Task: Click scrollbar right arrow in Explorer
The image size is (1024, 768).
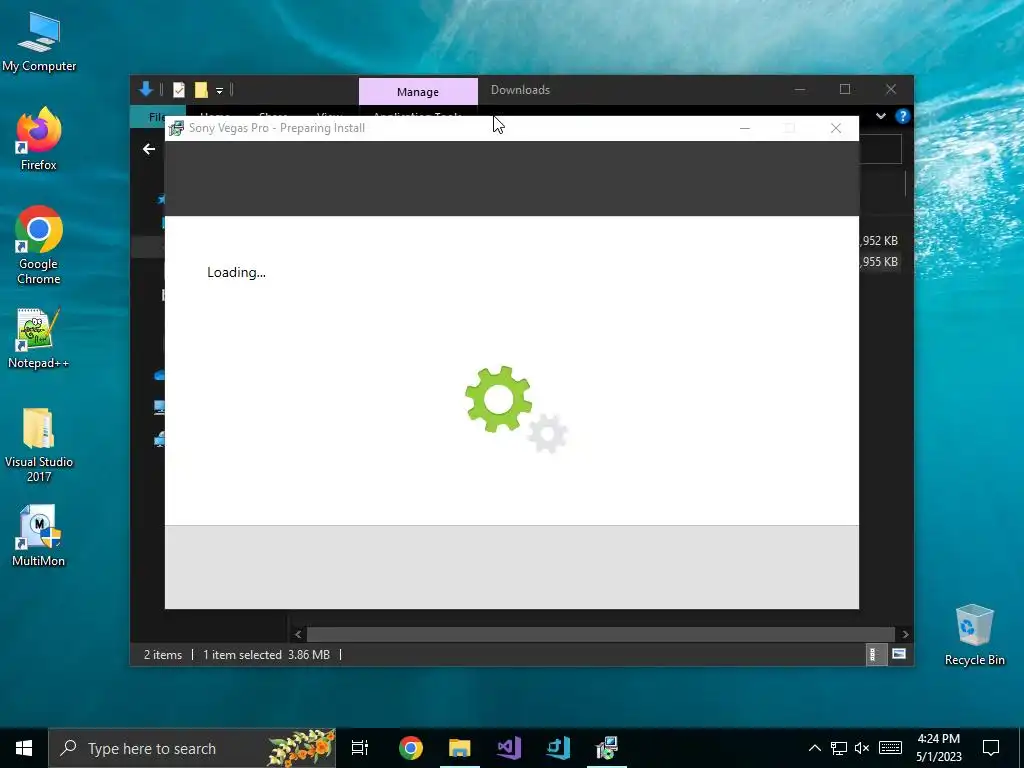Action: click(904, 634)
